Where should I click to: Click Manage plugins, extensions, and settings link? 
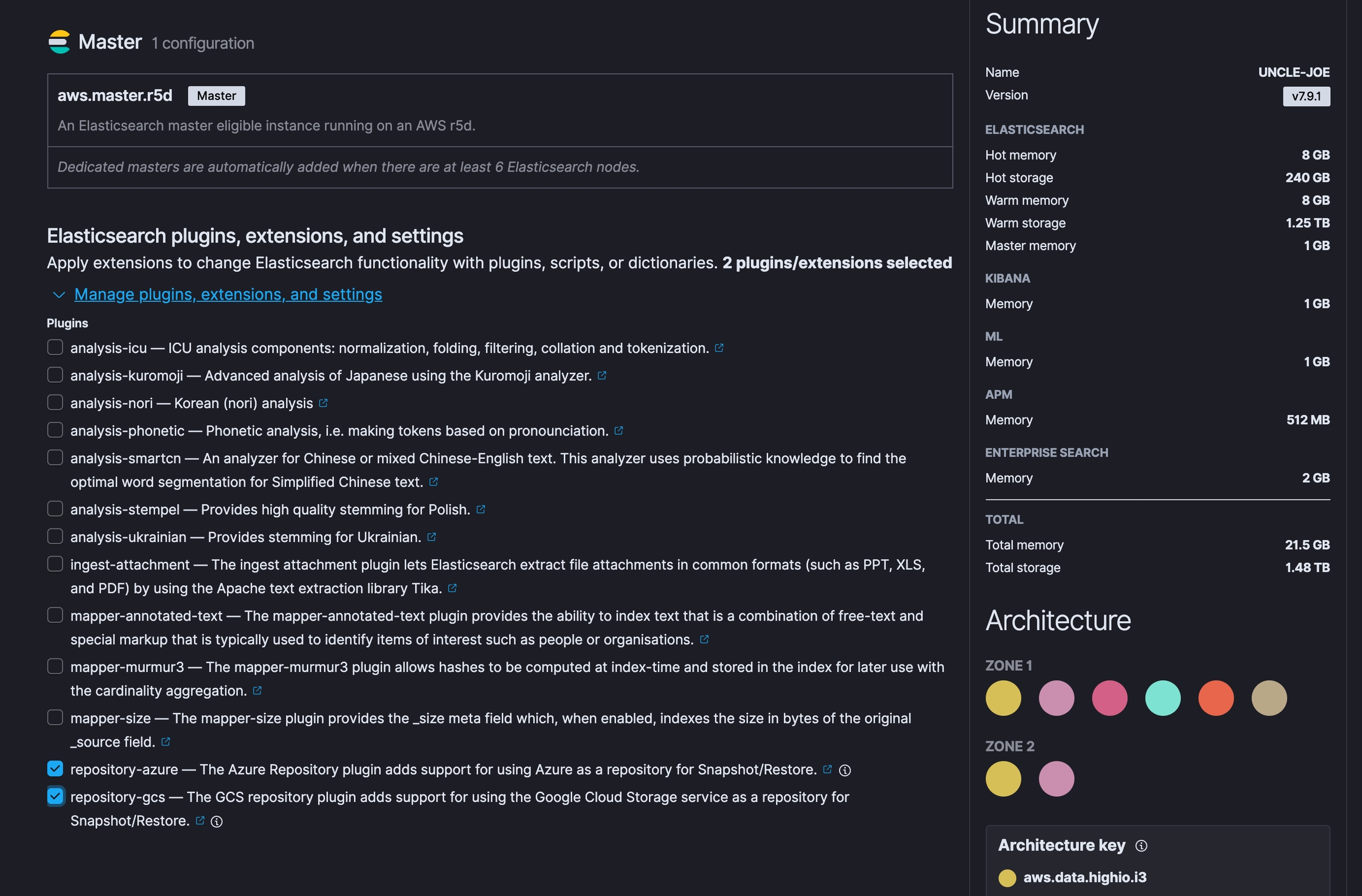(x=228, y=294)
